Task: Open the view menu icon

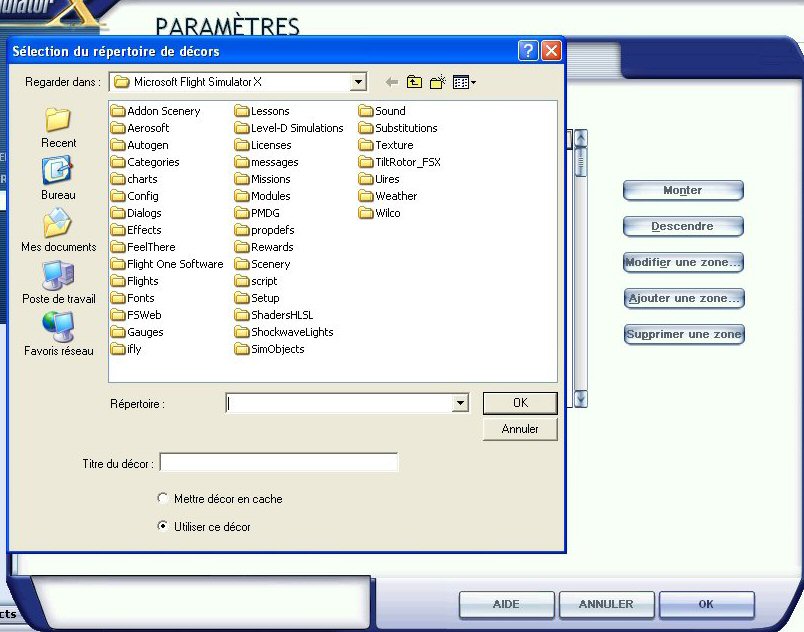Action: 464,82
